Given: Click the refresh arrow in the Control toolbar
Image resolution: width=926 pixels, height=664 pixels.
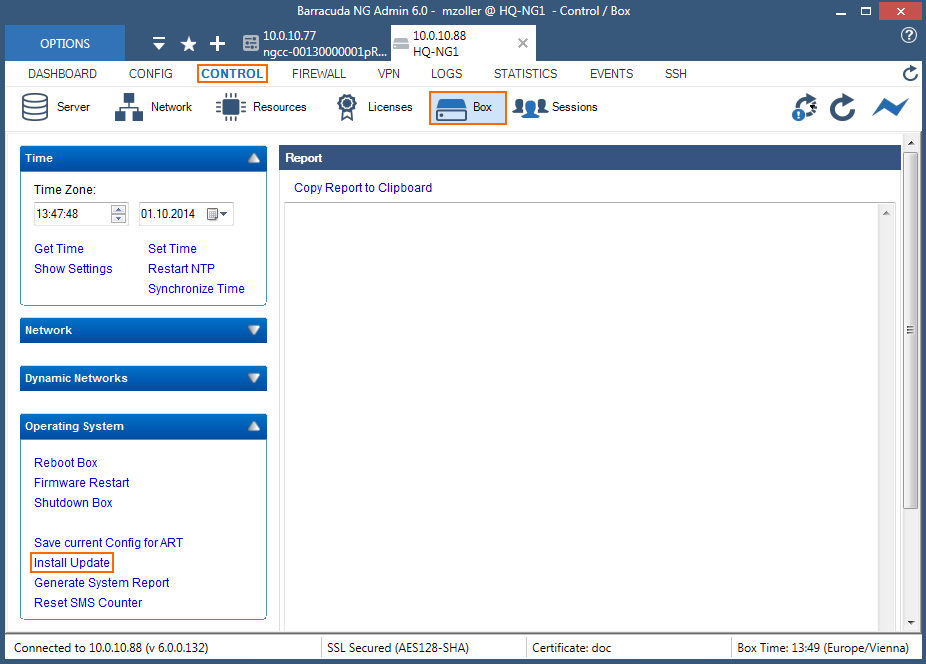Looking at the screenshot, I should pos(842,108).
